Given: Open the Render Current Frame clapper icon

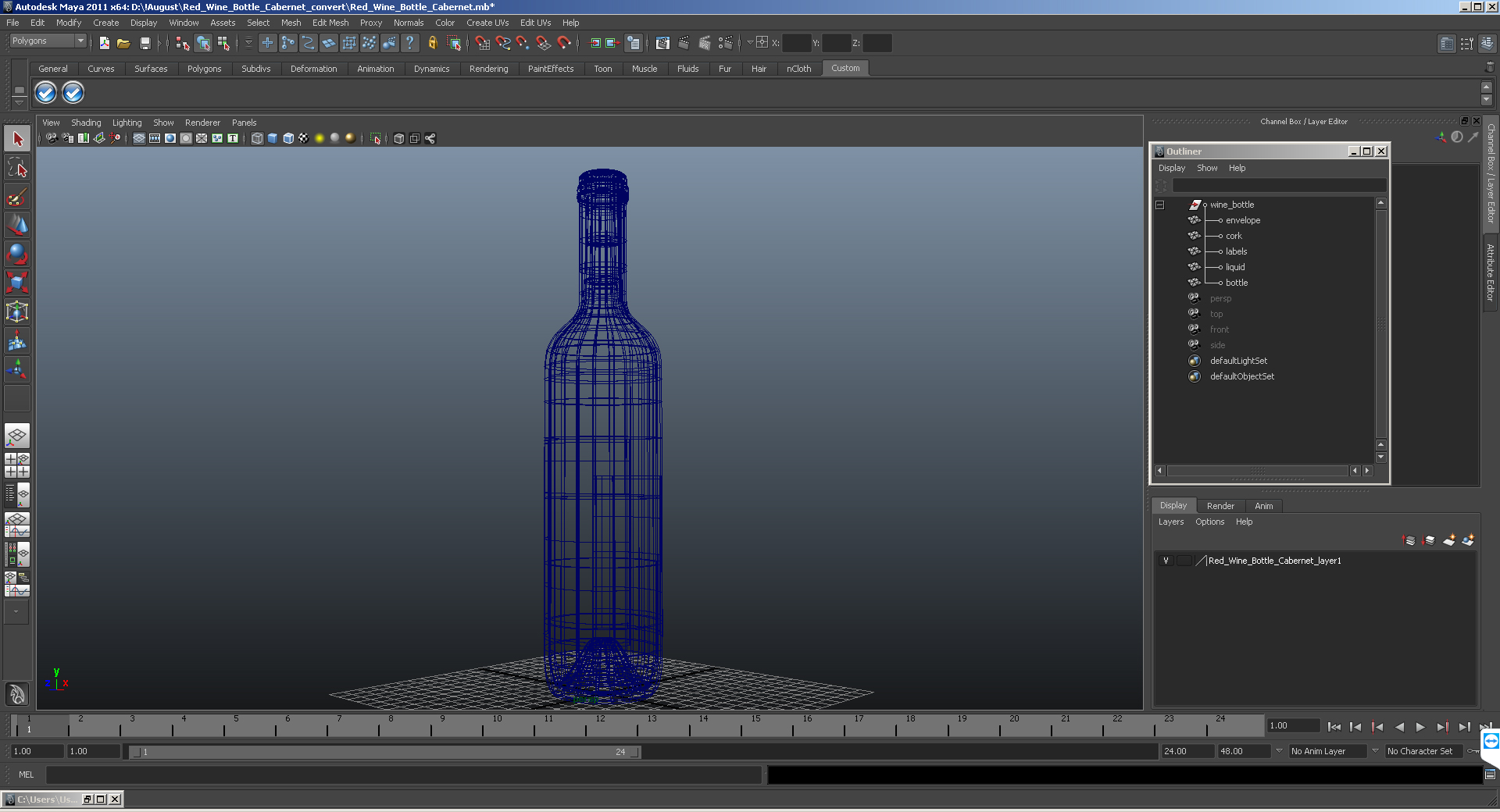Looking at the screenshot, I should 684,43.
